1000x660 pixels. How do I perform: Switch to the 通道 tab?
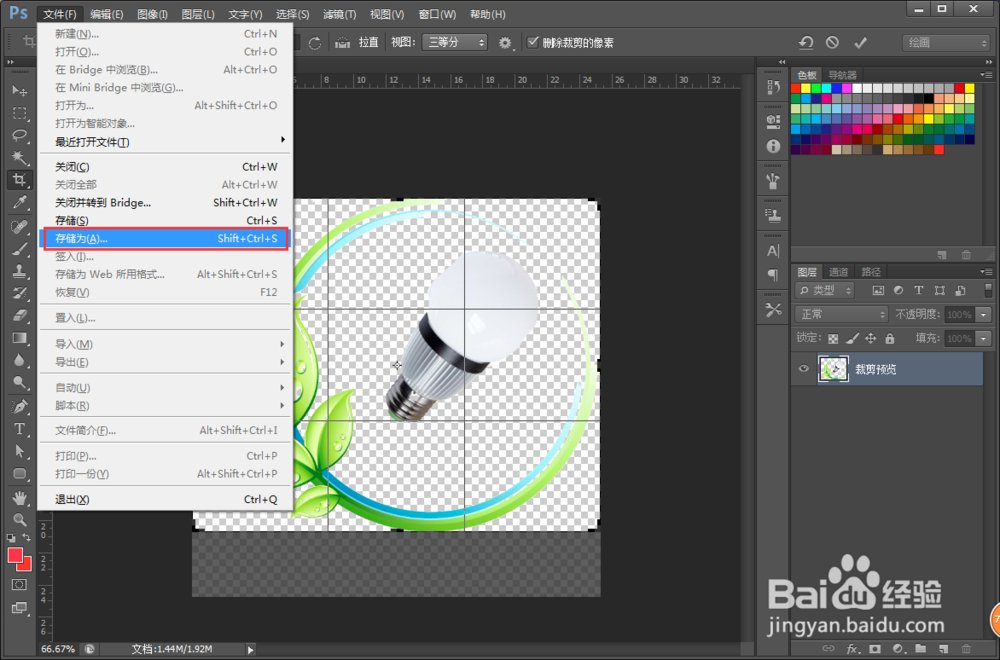838,272
